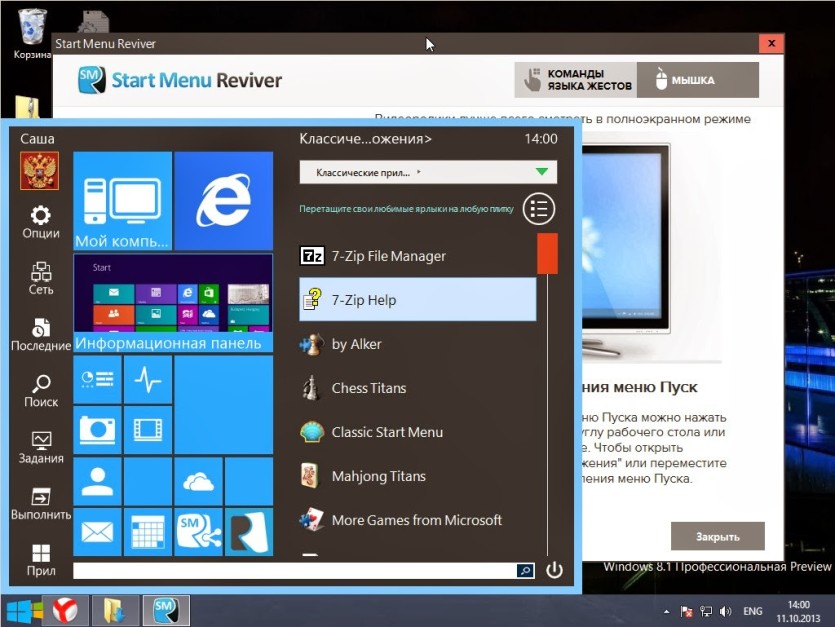Open the mail envelope tile
Image resolution: width=835 pixels, height=627 pixels.
pos(97,532)
